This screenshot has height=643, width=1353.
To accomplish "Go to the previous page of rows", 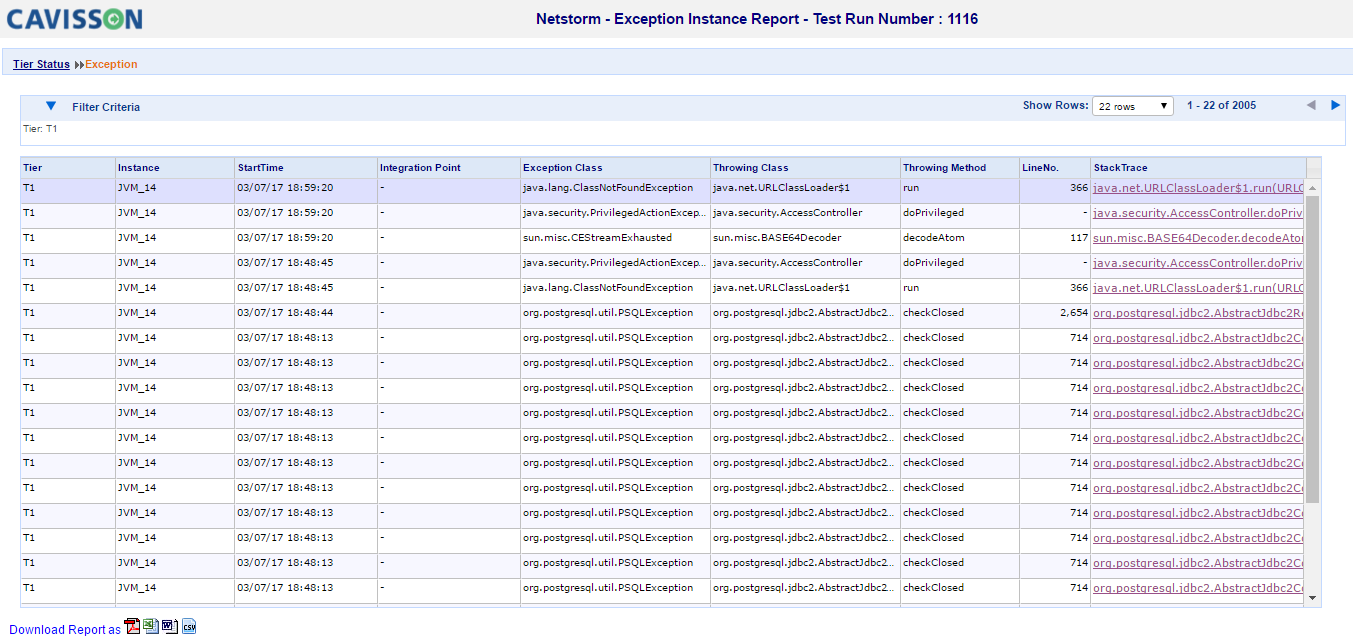I will [x=1311, y=105].
